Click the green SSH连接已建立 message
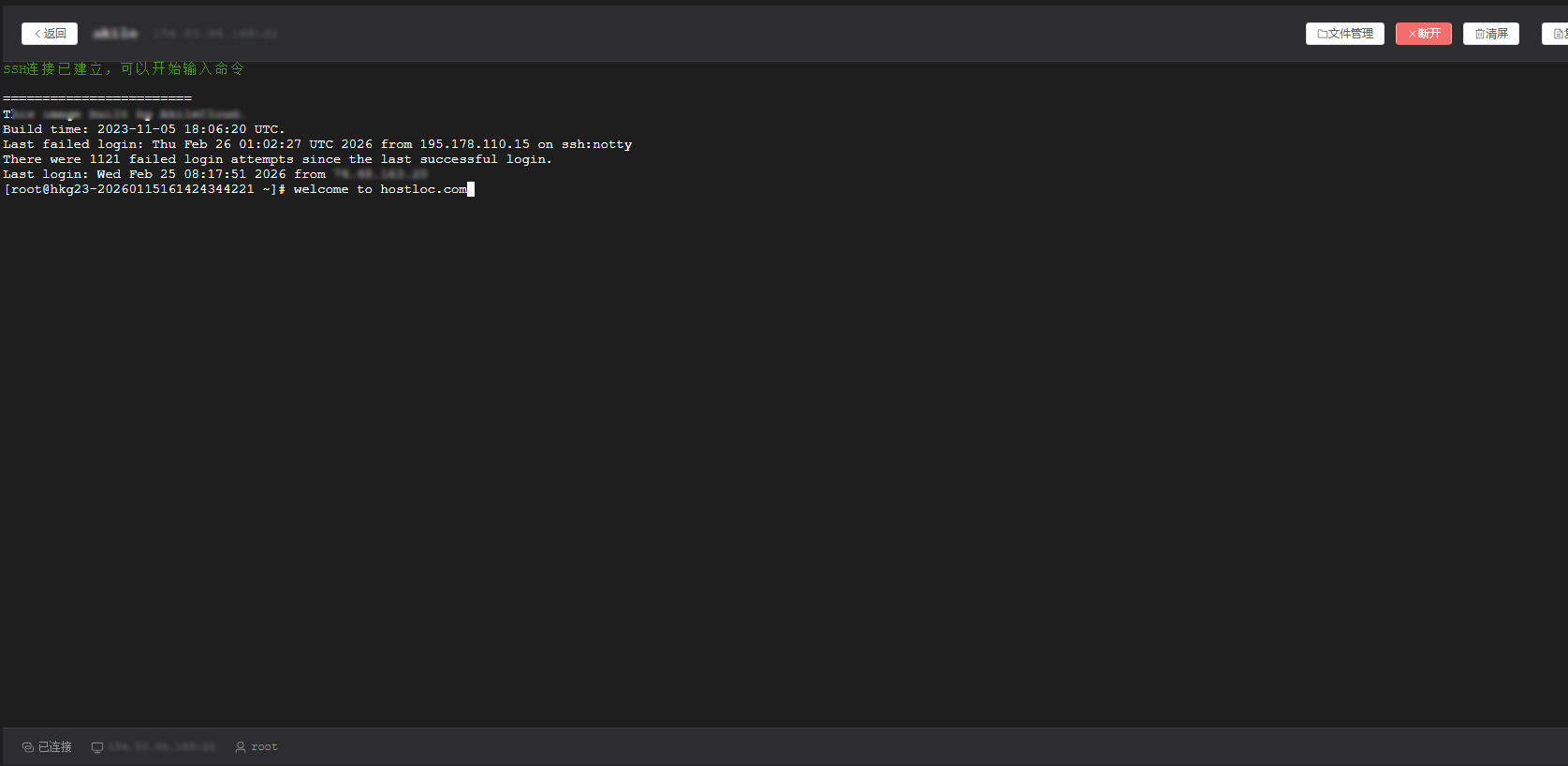 (124, 69)
